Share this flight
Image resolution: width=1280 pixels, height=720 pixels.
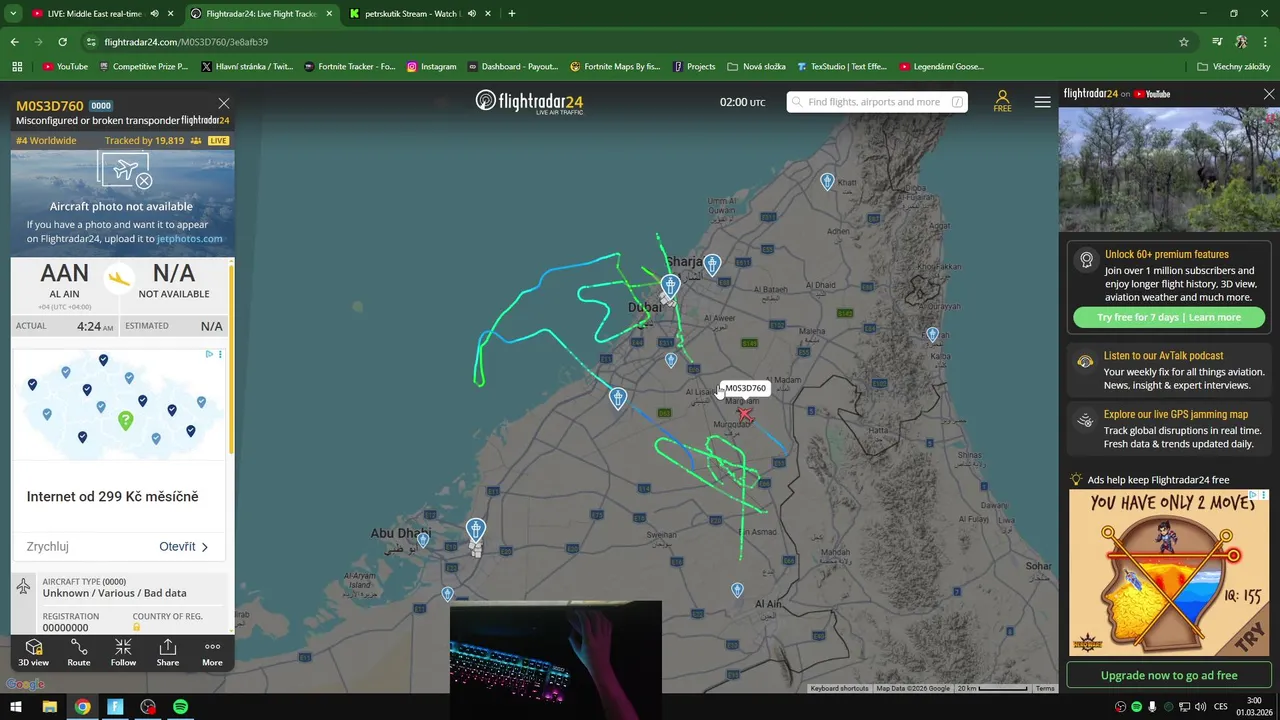[168, 652]
